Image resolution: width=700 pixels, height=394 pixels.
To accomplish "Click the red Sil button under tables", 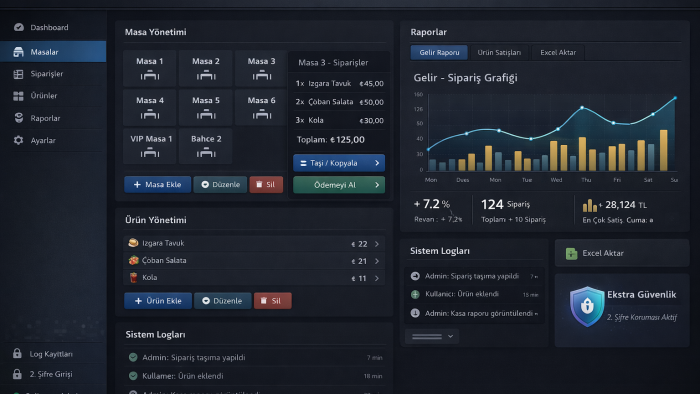I will (x=266, y=184).
